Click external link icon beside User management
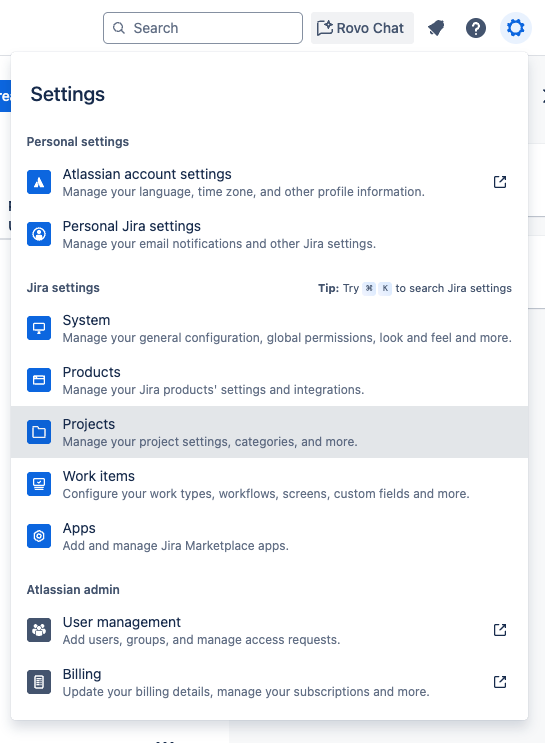This screenshot has width=545, height=743. pos(500,630)
